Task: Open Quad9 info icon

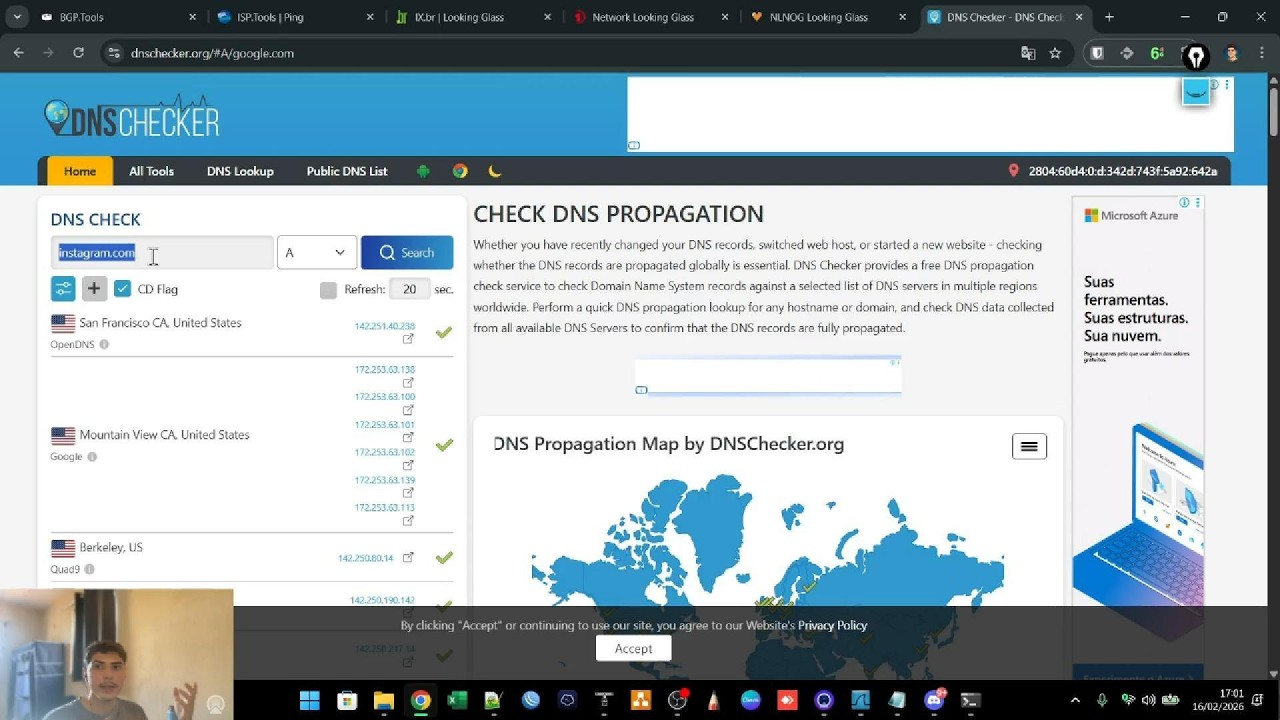Action: pos(89,569)
